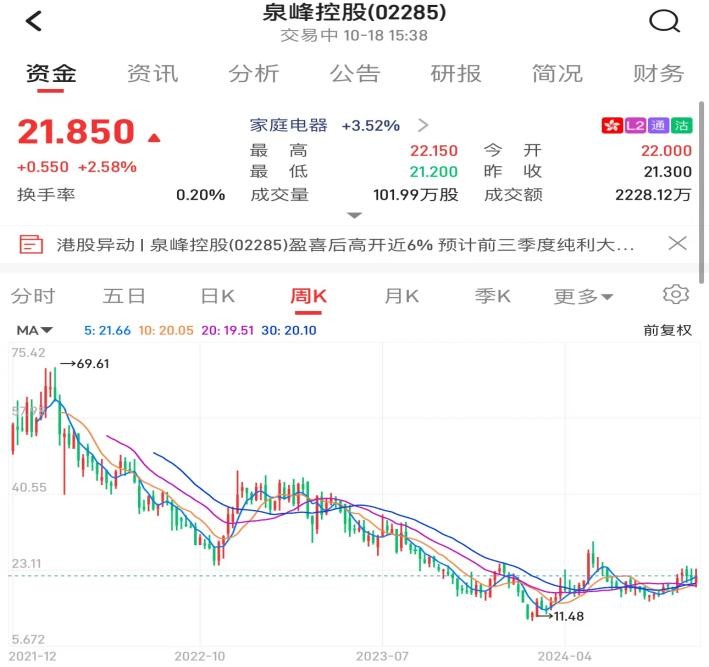Tap trading status 交易中 10-18 15:38
The width and height of the screenshot is (709, 667).
(x=354, y=35)
